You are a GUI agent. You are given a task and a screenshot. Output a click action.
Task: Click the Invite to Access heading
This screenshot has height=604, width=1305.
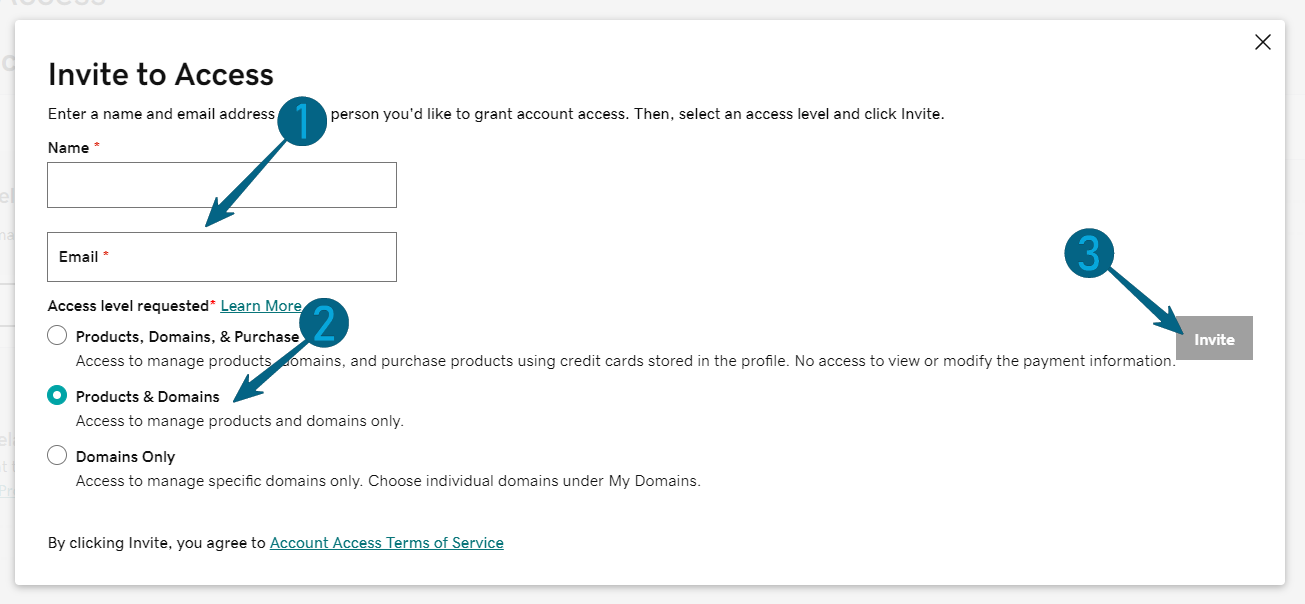click(x=161, y=75)
